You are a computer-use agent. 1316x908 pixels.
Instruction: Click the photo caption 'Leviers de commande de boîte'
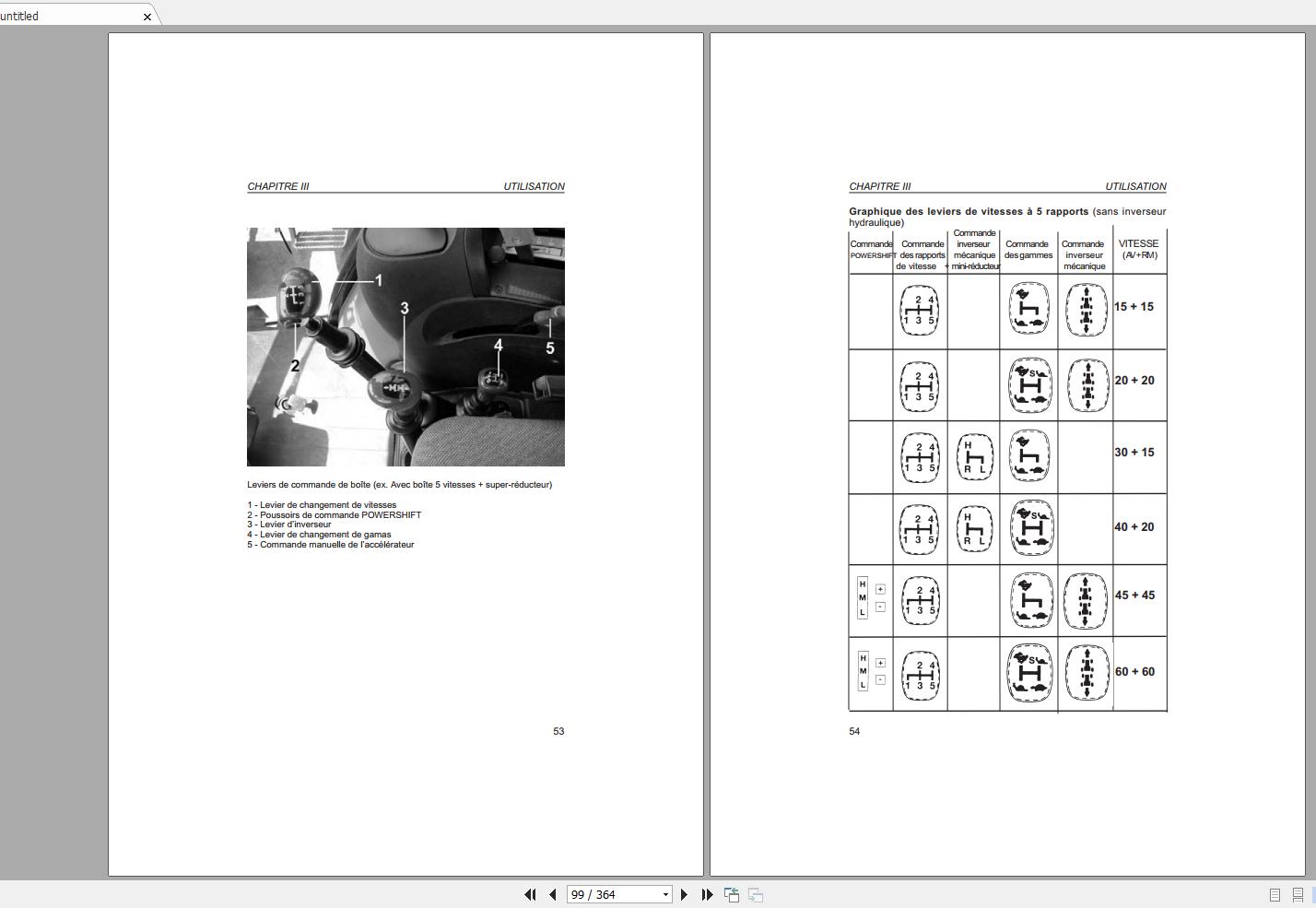point(399,485)
